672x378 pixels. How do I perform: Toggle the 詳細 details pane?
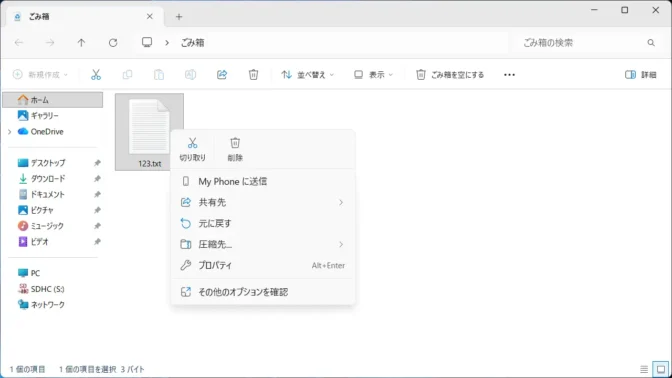641,75
